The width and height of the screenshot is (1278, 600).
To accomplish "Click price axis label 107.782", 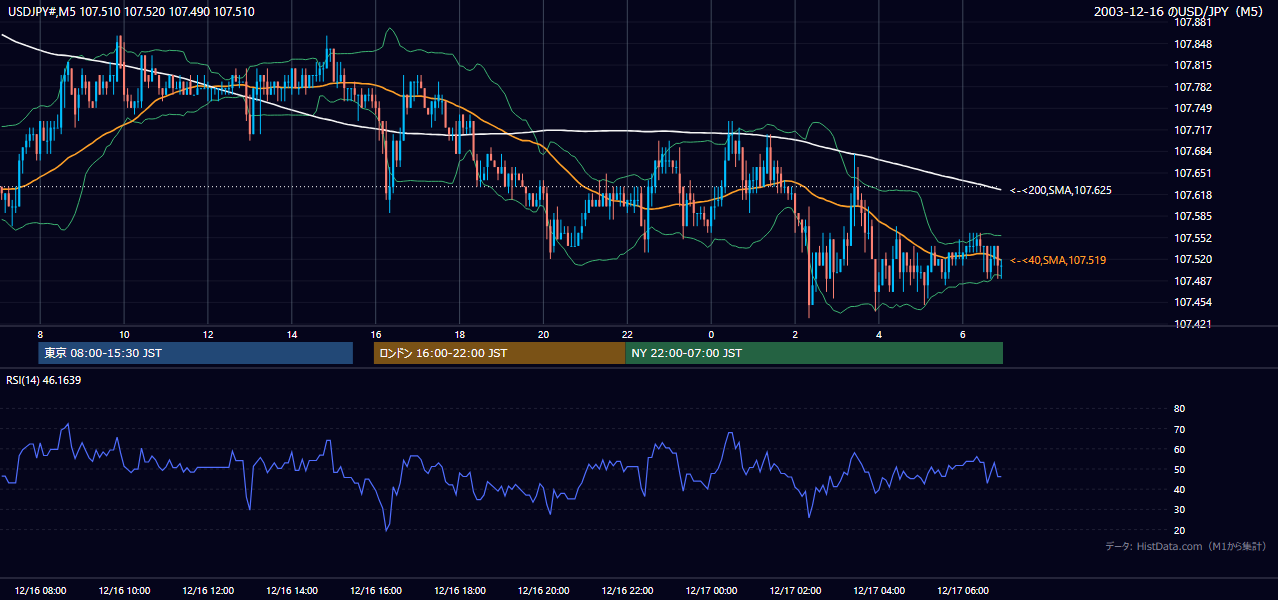I will 1193,87.
